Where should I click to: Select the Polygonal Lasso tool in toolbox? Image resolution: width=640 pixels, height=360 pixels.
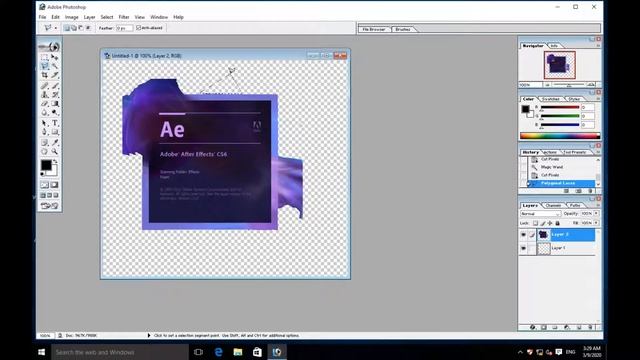[x=44, y=66]
